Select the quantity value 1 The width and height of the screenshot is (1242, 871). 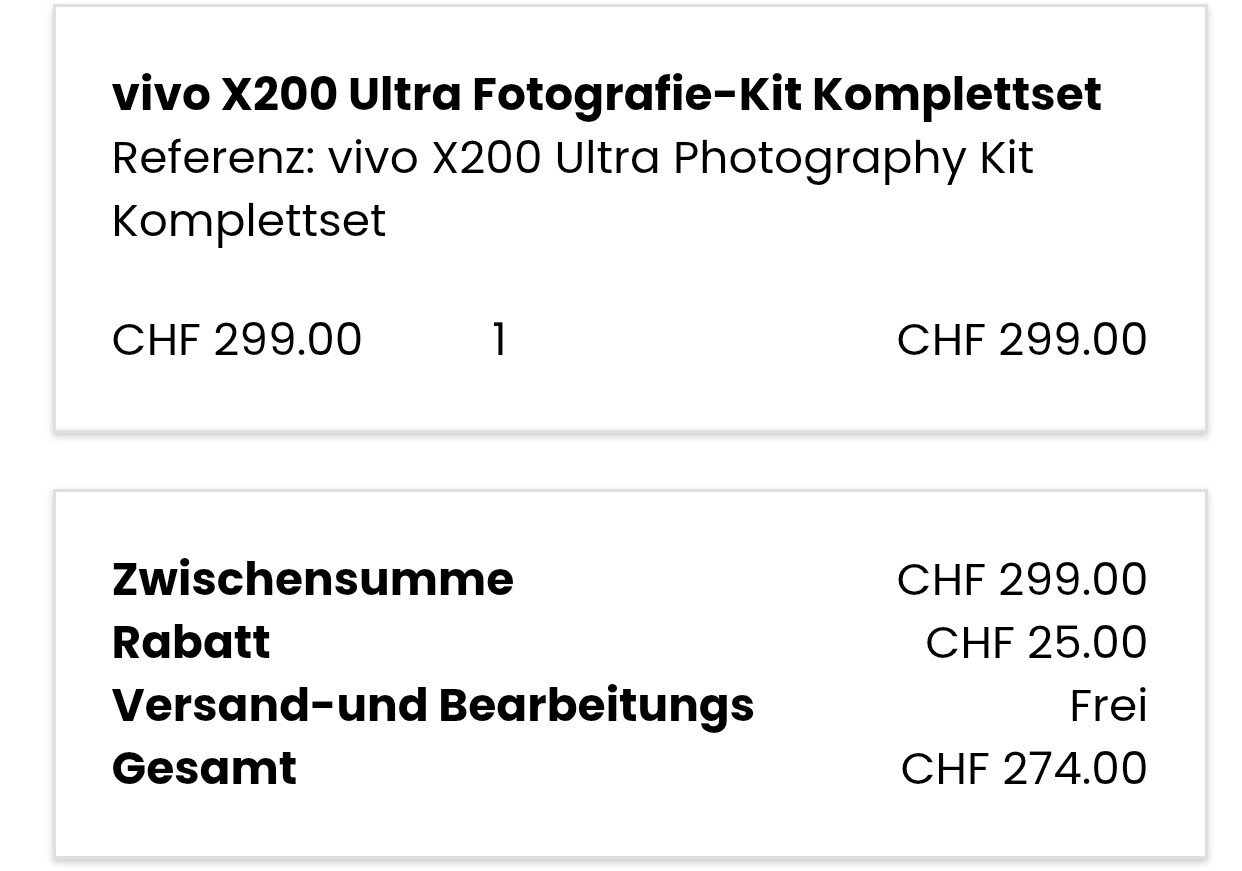499,340
